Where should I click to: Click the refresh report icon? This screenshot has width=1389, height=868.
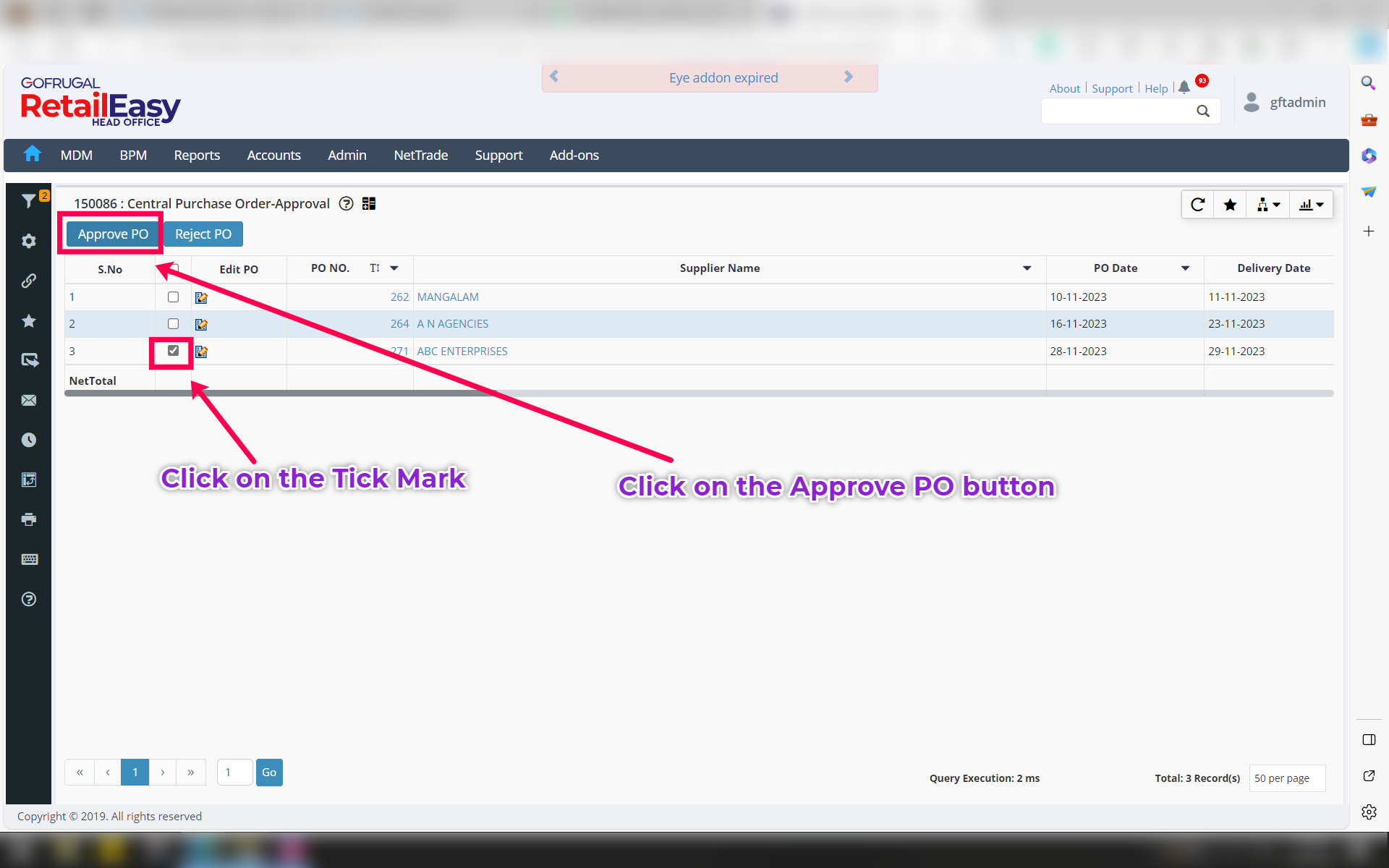(1197, 205)
